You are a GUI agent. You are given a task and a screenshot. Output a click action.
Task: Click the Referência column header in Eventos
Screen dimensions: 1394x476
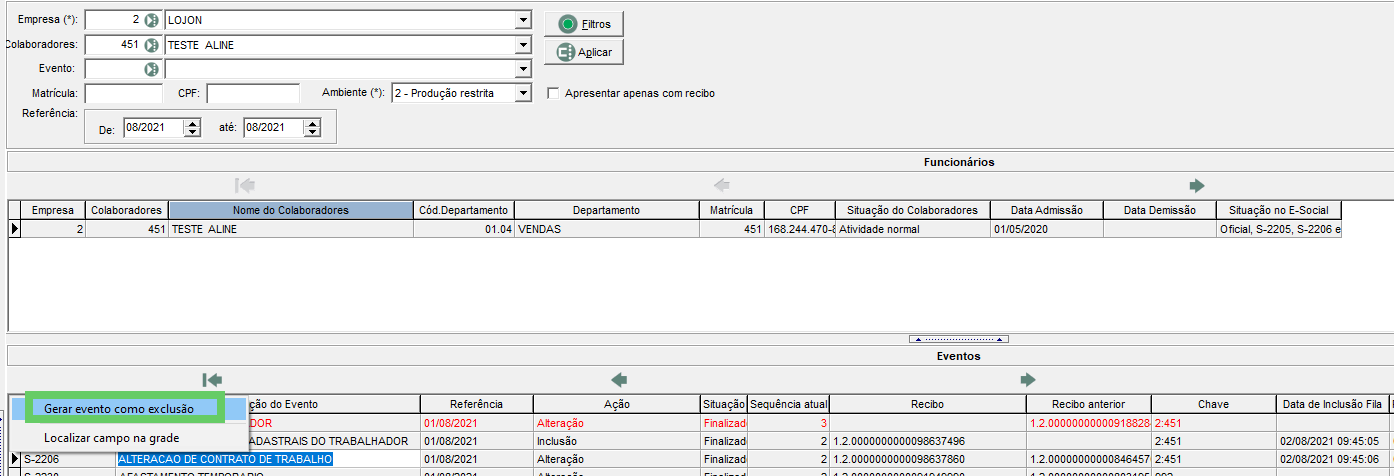coord(476,404)
